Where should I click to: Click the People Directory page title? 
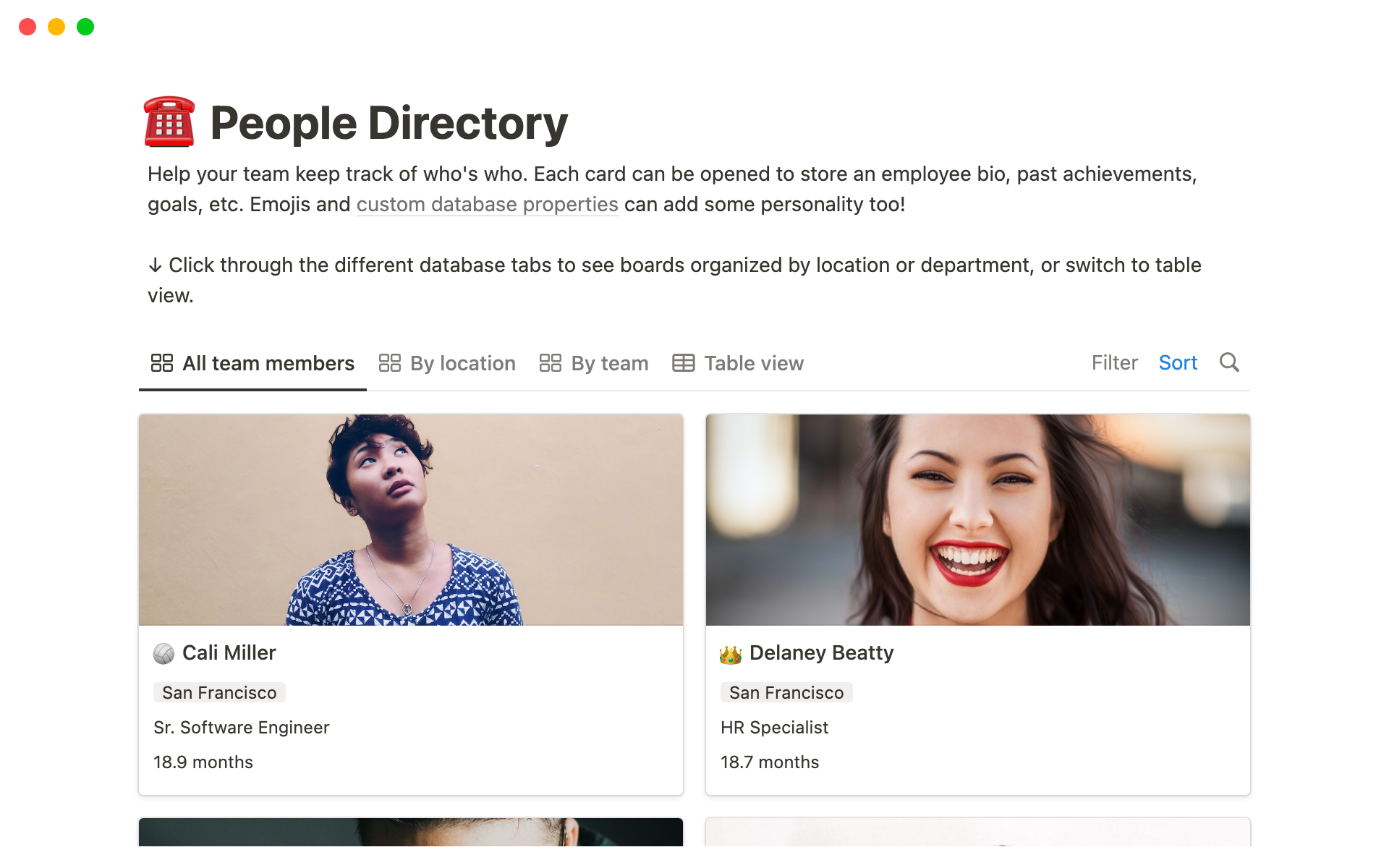[x=388, y=123]
